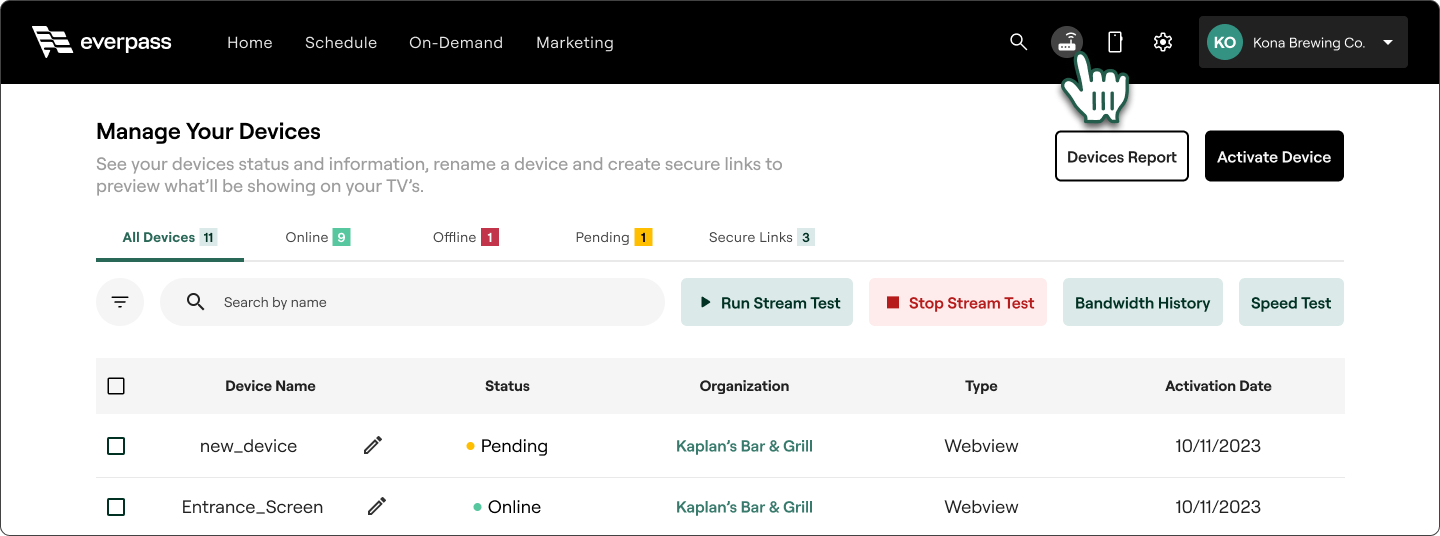Switch to the Online tab
Image resolution: width=1440 pixels, height=536 pixels.
pos(318,237)
